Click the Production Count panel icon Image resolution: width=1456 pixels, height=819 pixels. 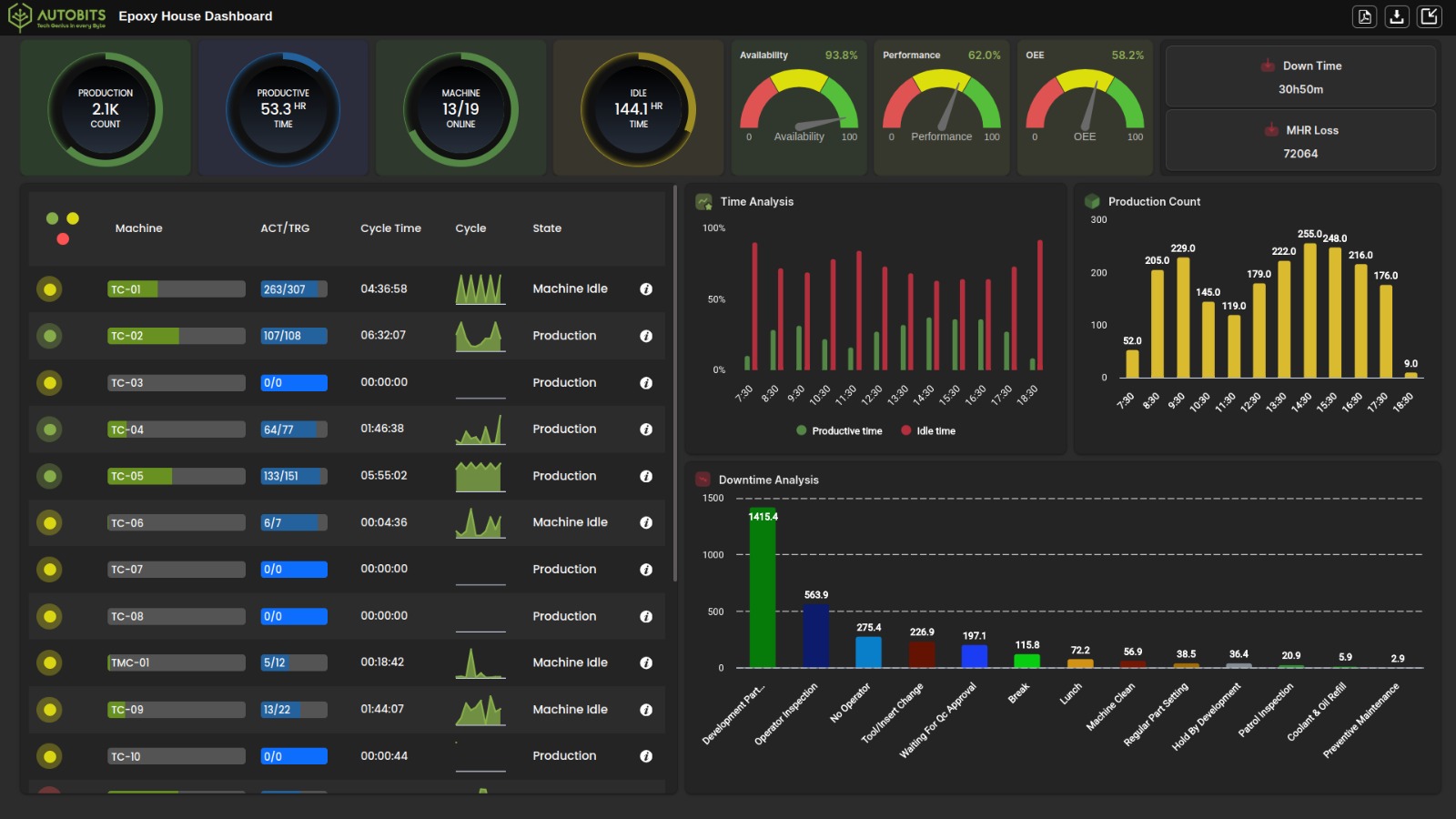click(1092, 202)
